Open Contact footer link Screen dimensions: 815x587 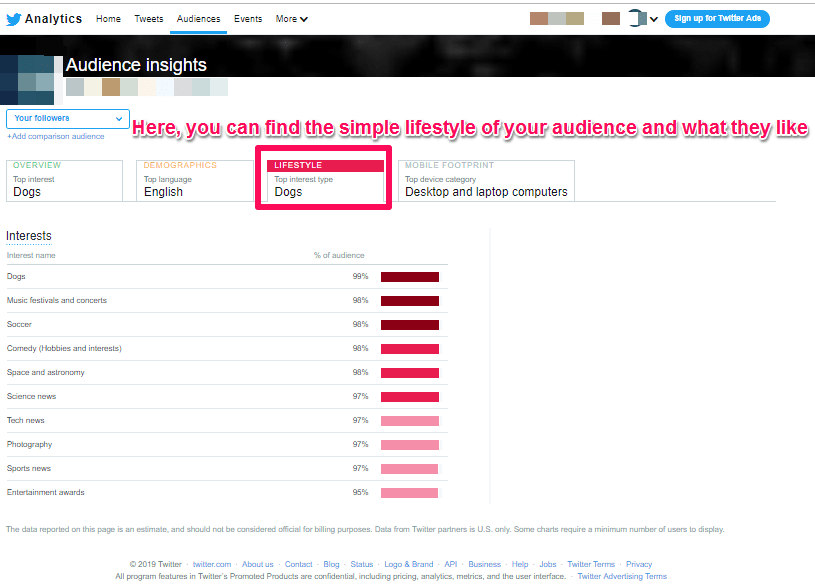tap(298, 564)
